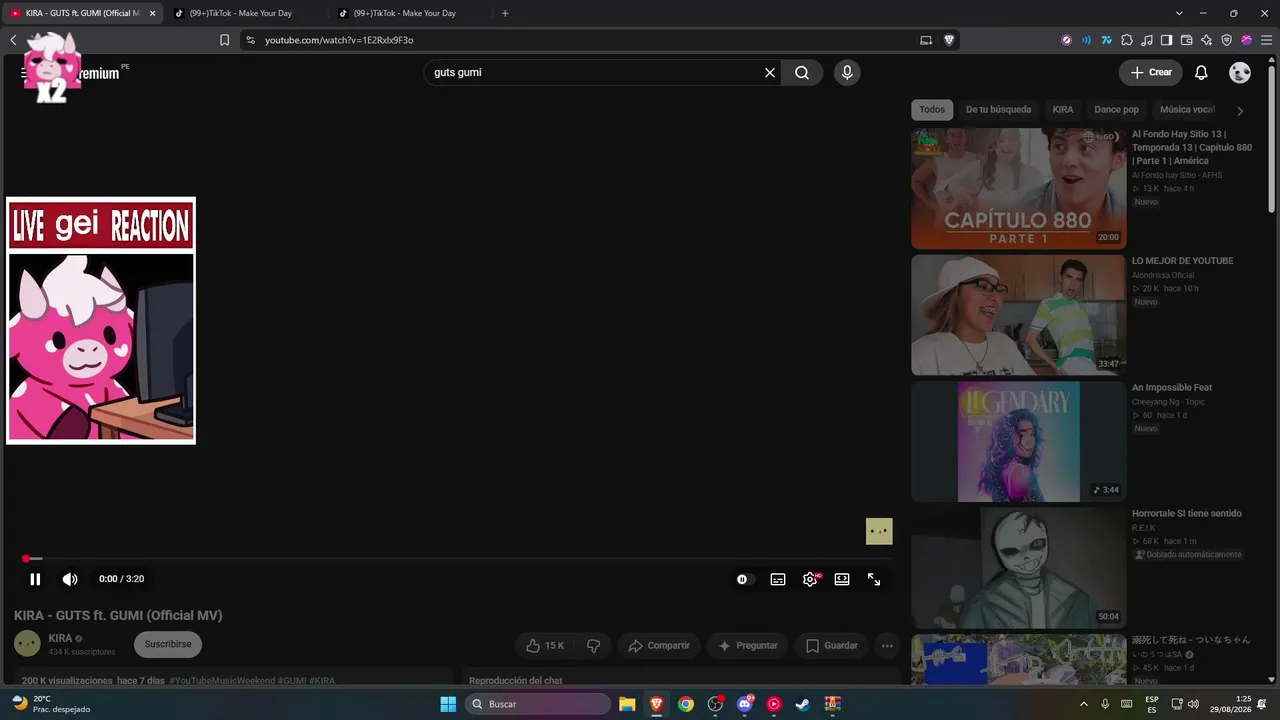The width and height of the screenshot is (1280, 720).
Task: Show more filter chips with the arrow
Action: (x=1240, y=111)
